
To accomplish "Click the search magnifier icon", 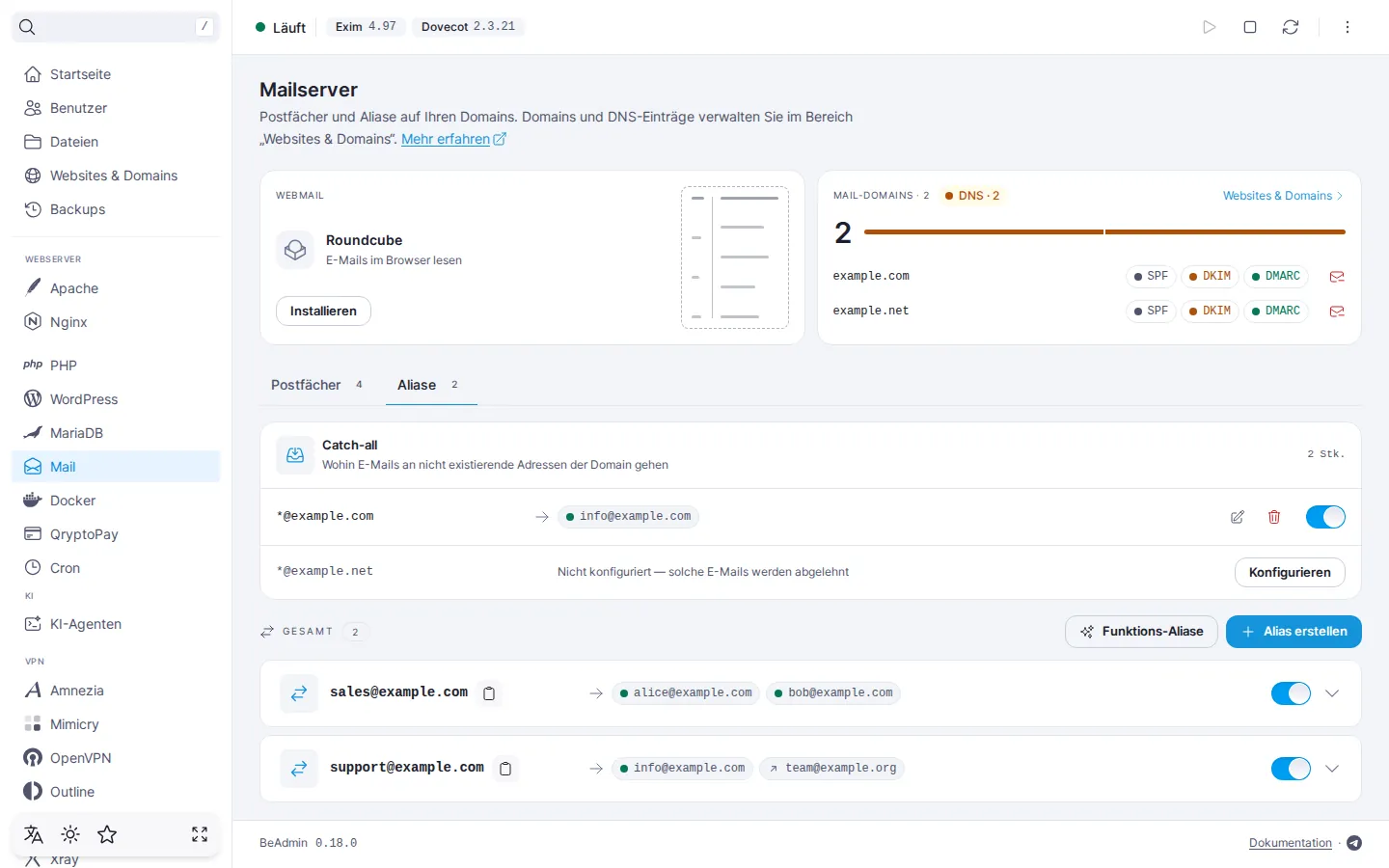I will (x=27, y=27).
